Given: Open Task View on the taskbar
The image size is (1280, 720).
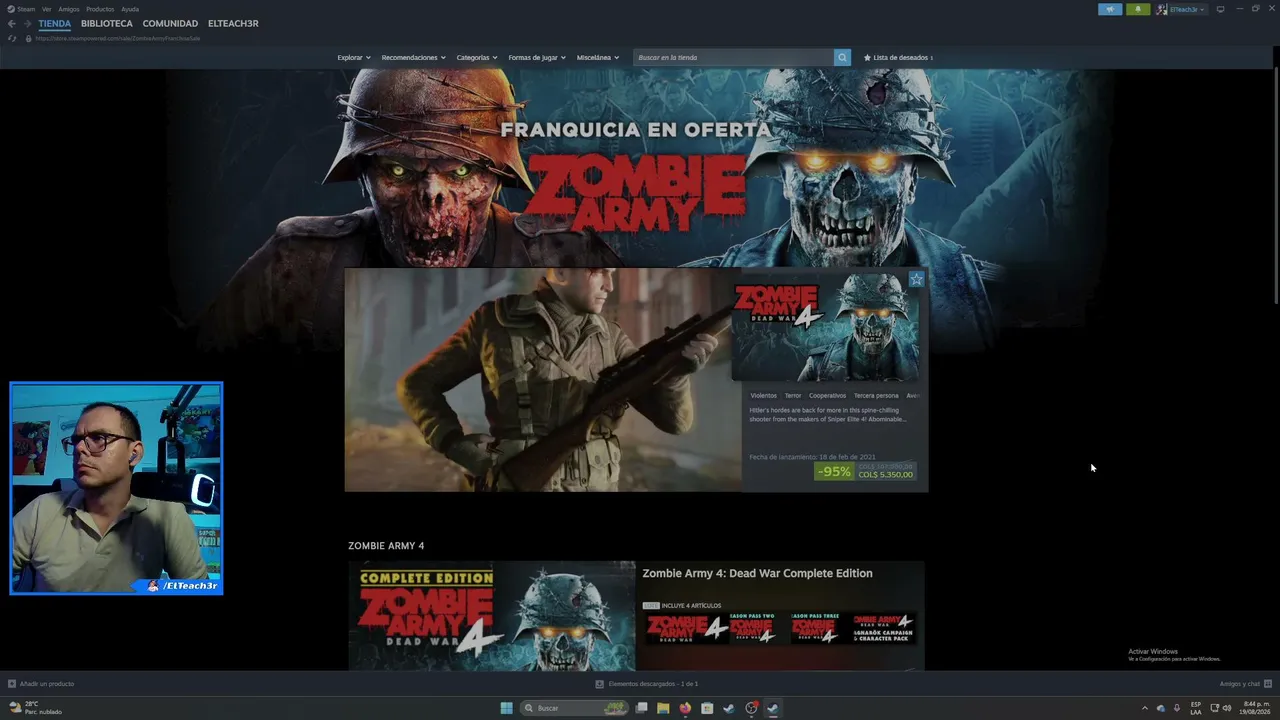Looking at the screenshot, I should pyautogui.click(x=642, y=708).
